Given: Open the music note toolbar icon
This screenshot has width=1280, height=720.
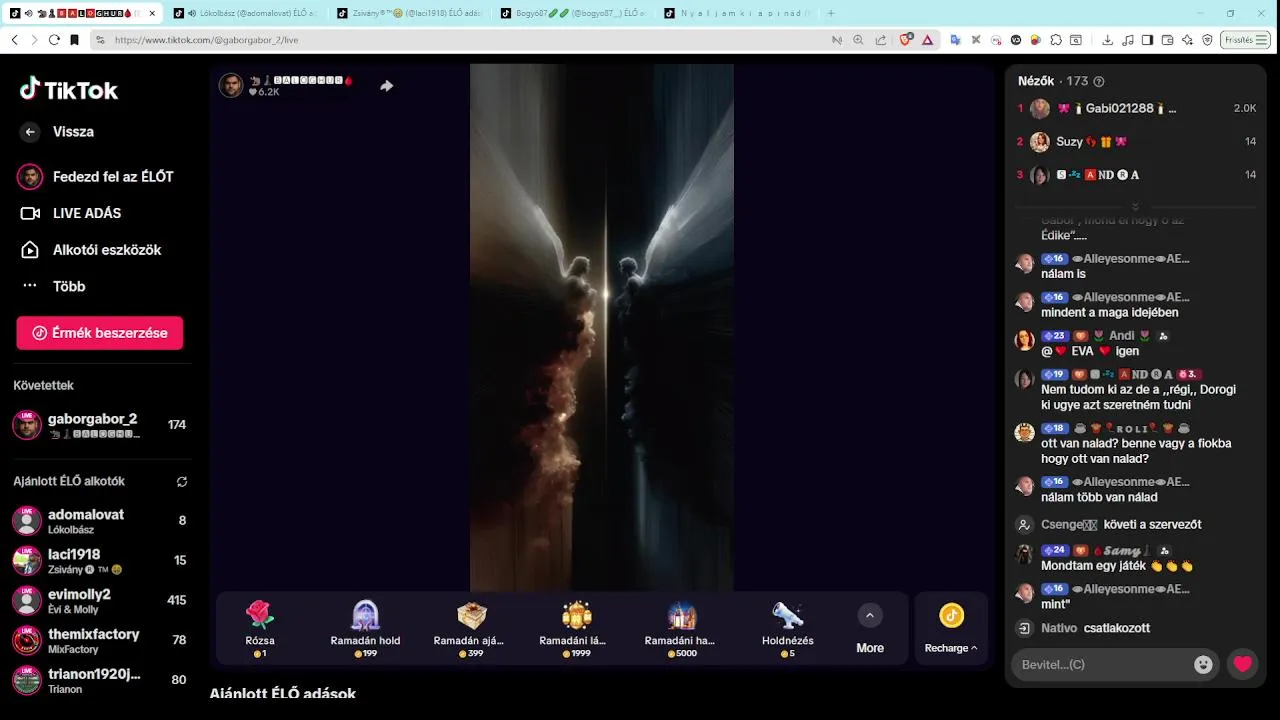Looking at the screenshot, I should (1128, 40).
